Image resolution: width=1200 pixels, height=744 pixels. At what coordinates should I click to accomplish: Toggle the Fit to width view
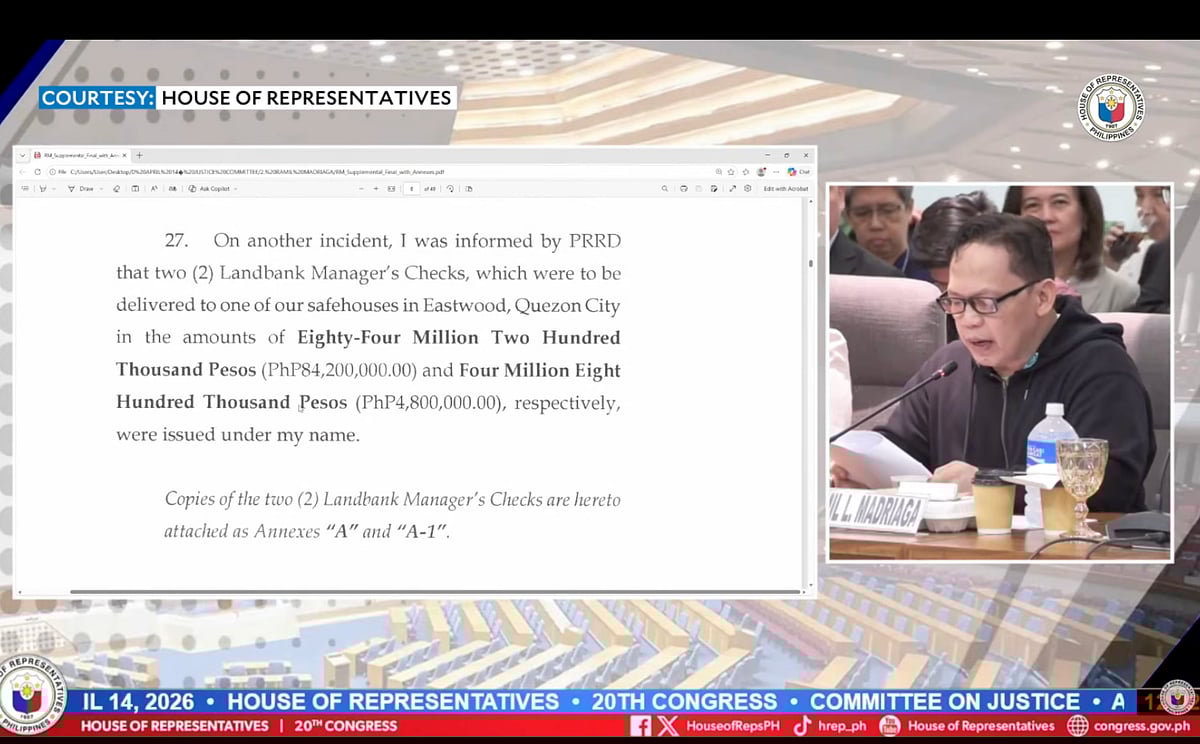click(x=391, y=188)
